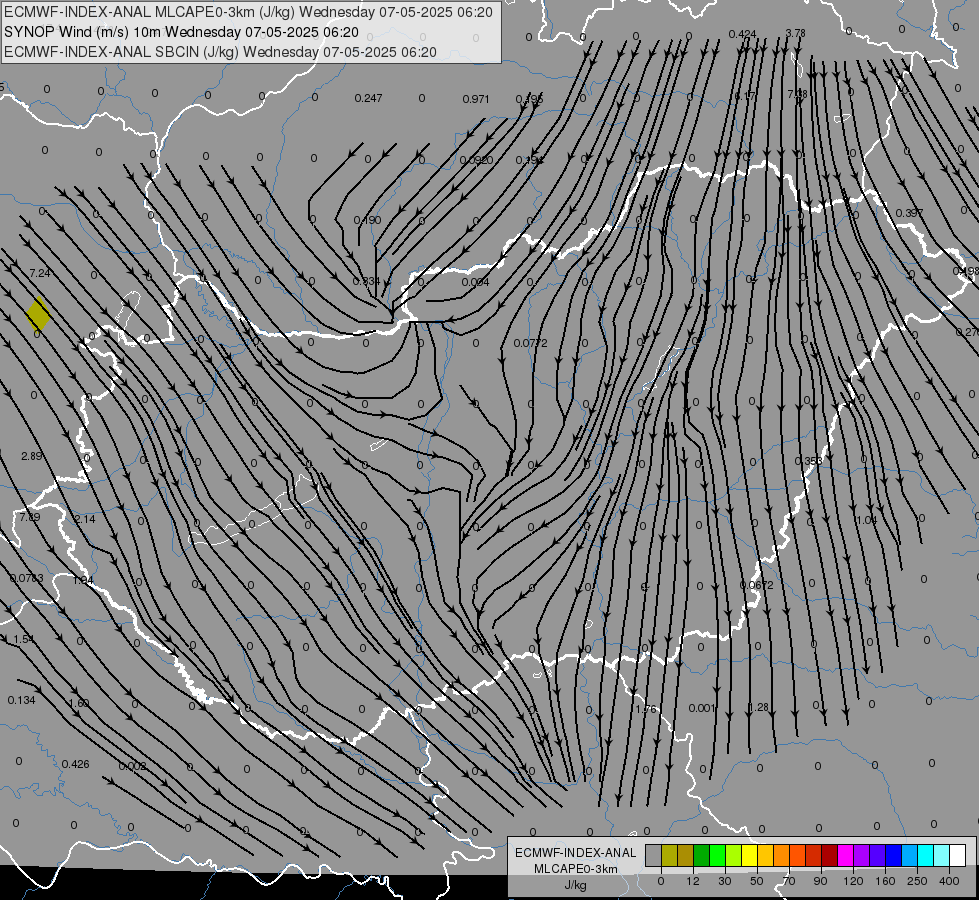The image size is (979, 900).
Task: Pick the cyan legend swatch
Action: click(x=927, y=856)
